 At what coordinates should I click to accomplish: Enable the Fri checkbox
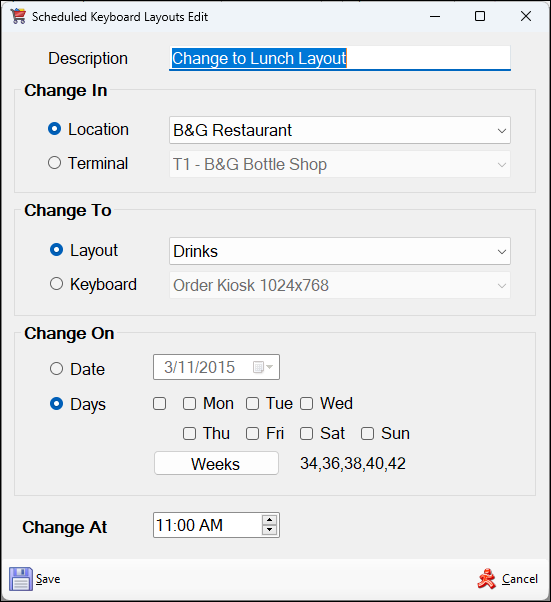(252, 433)
